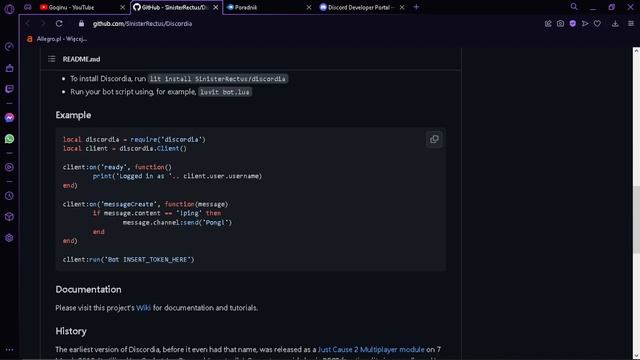This screenshot has width=640, height=360.
Task: Click the local discordia require line
Action: pos(134,140)
